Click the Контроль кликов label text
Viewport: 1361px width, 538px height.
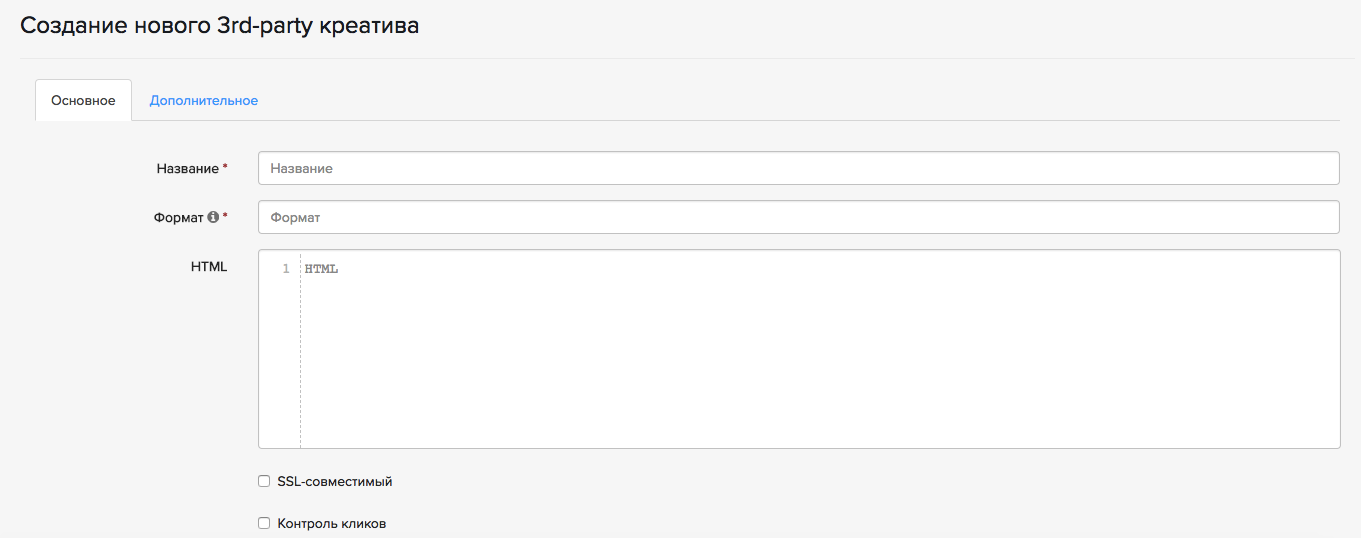point(331,523)
